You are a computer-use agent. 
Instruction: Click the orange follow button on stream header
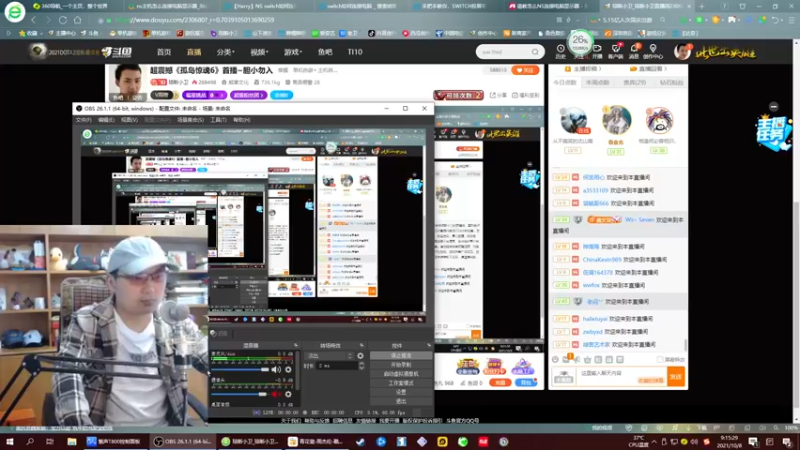[525, 70]
